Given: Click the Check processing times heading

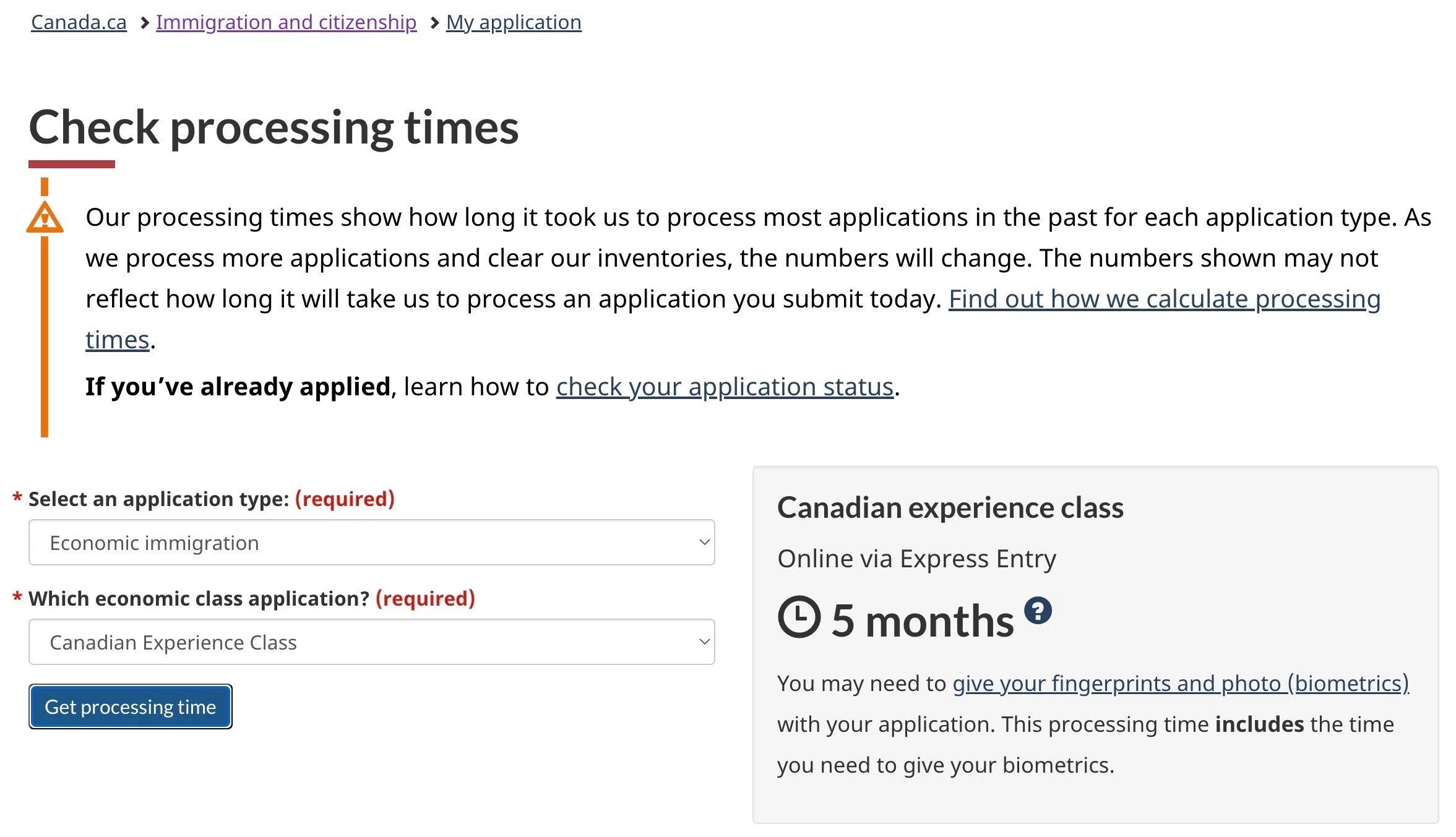Looking at the screenshot, I should [274, 127].
